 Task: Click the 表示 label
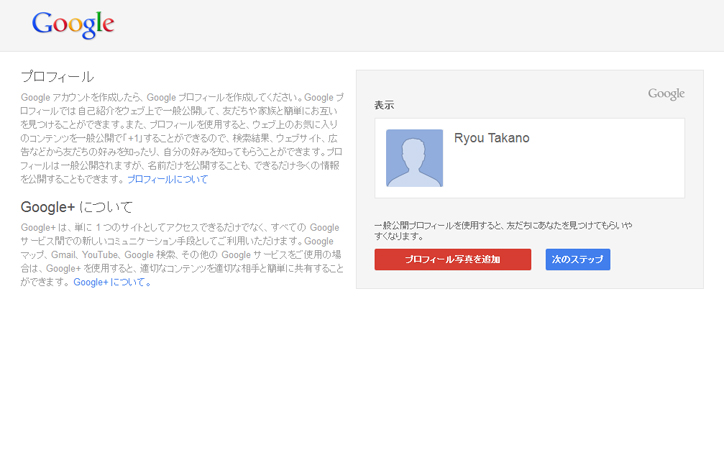click(384, 105)
